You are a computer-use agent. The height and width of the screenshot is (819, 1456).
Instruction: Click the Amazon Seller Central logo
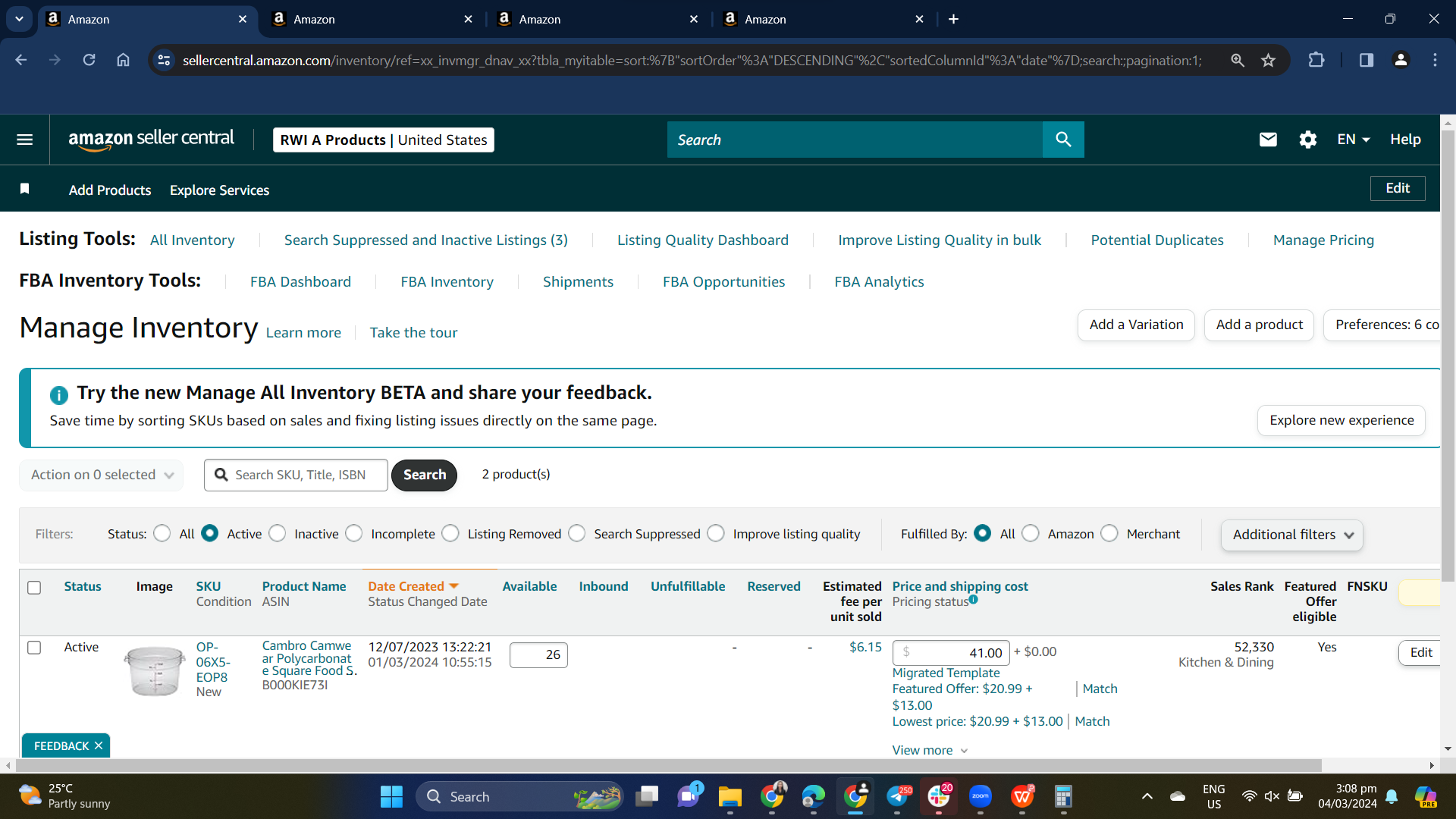pos(151,140)
